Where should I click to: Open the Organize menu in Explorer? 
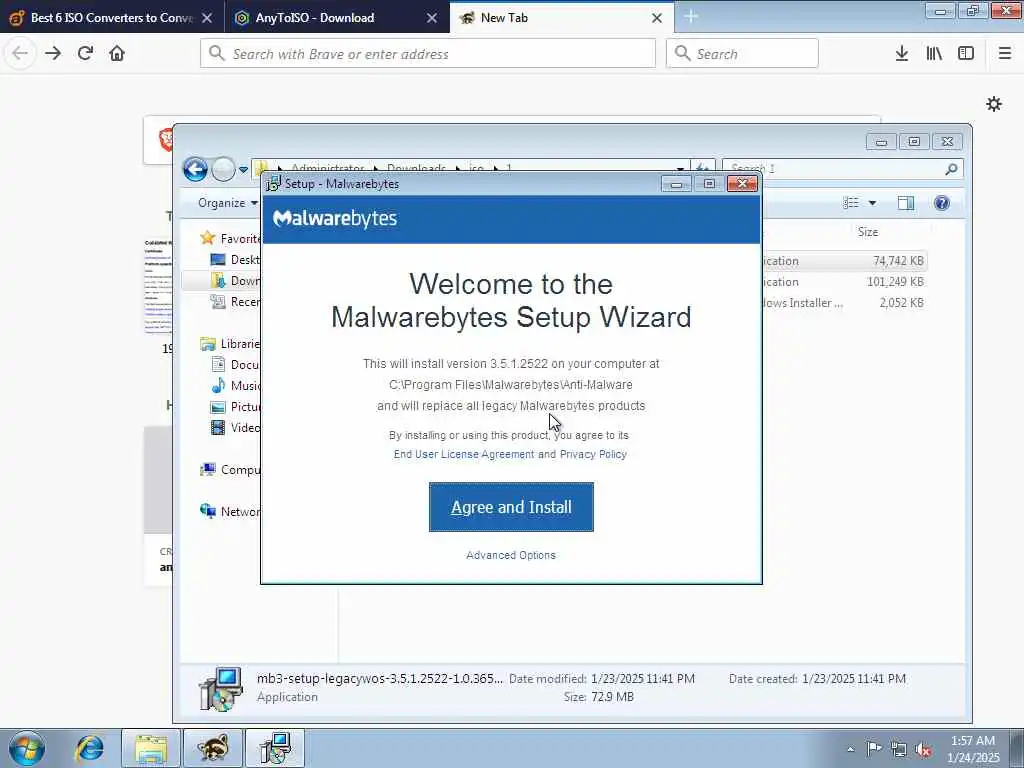(227, 203)
